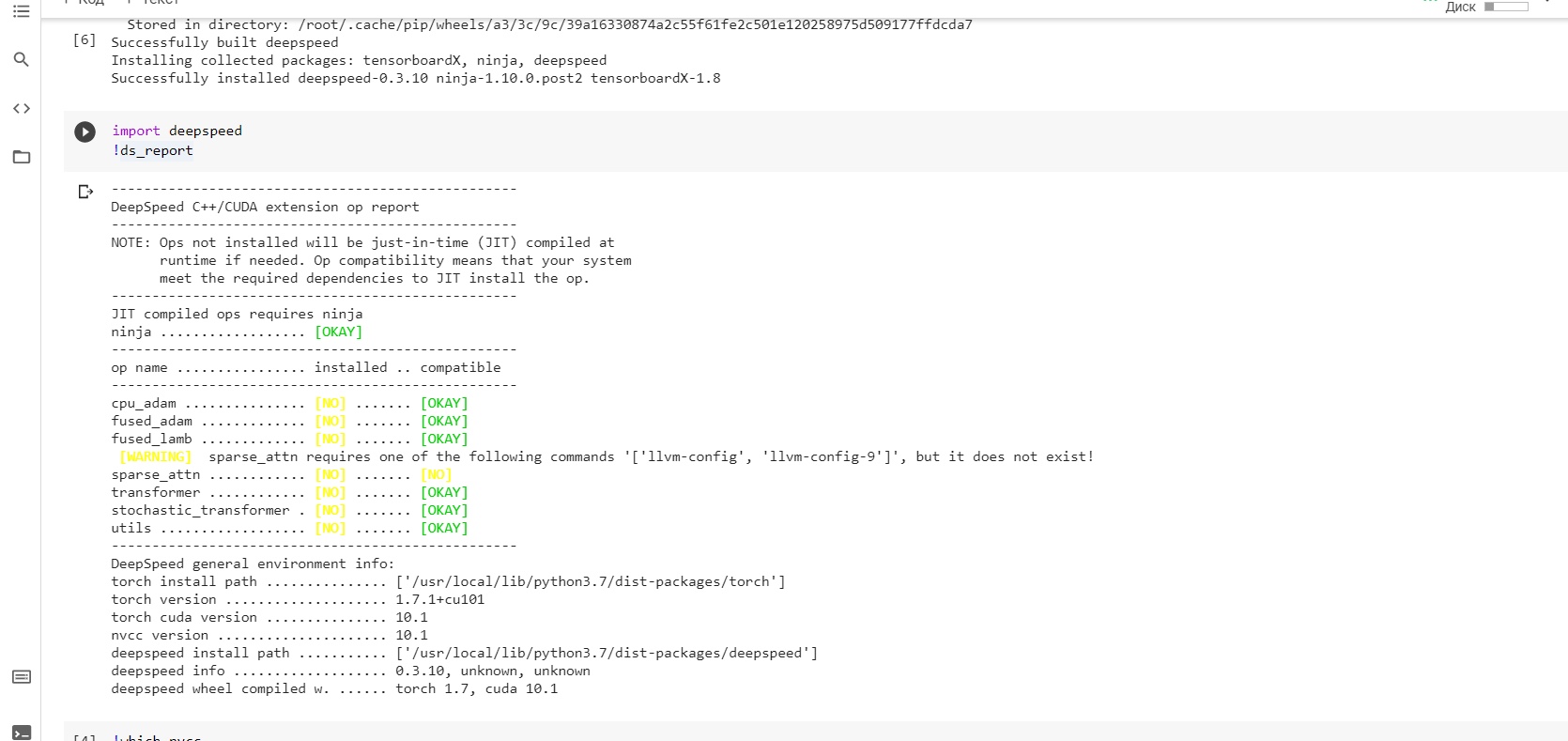Open the notebook search panel

[x=22, y=59]
